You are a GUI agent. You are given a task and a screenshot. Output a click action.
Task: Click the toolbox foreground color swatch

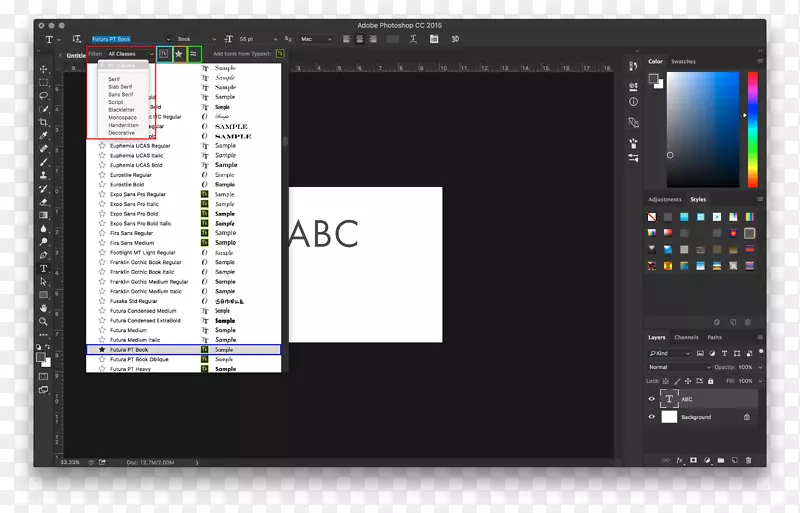(x=41, y=358)
